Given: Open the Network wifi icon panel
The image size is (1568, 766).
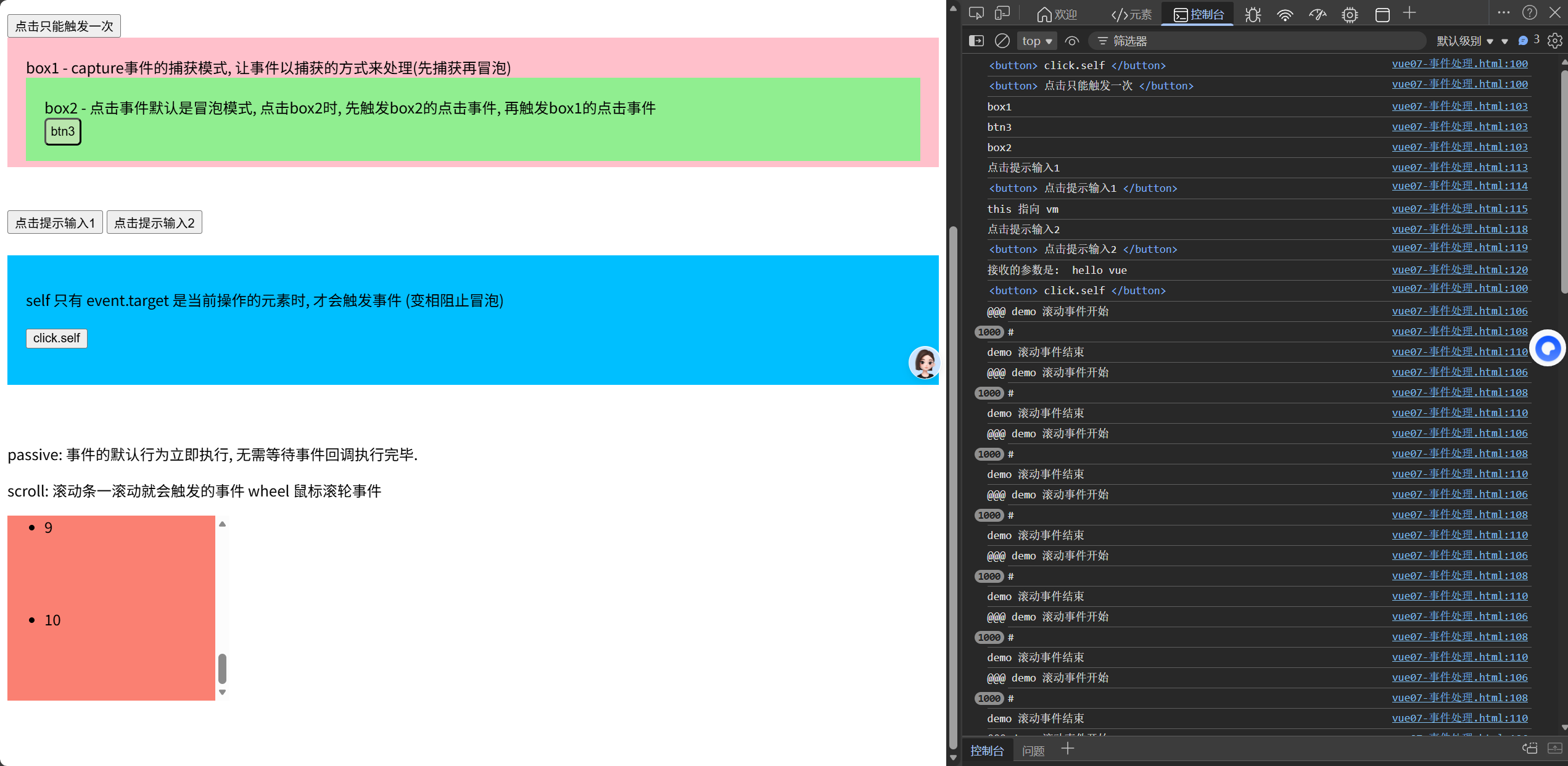Looking at the screenshot, I should [x=1285, y=14].
